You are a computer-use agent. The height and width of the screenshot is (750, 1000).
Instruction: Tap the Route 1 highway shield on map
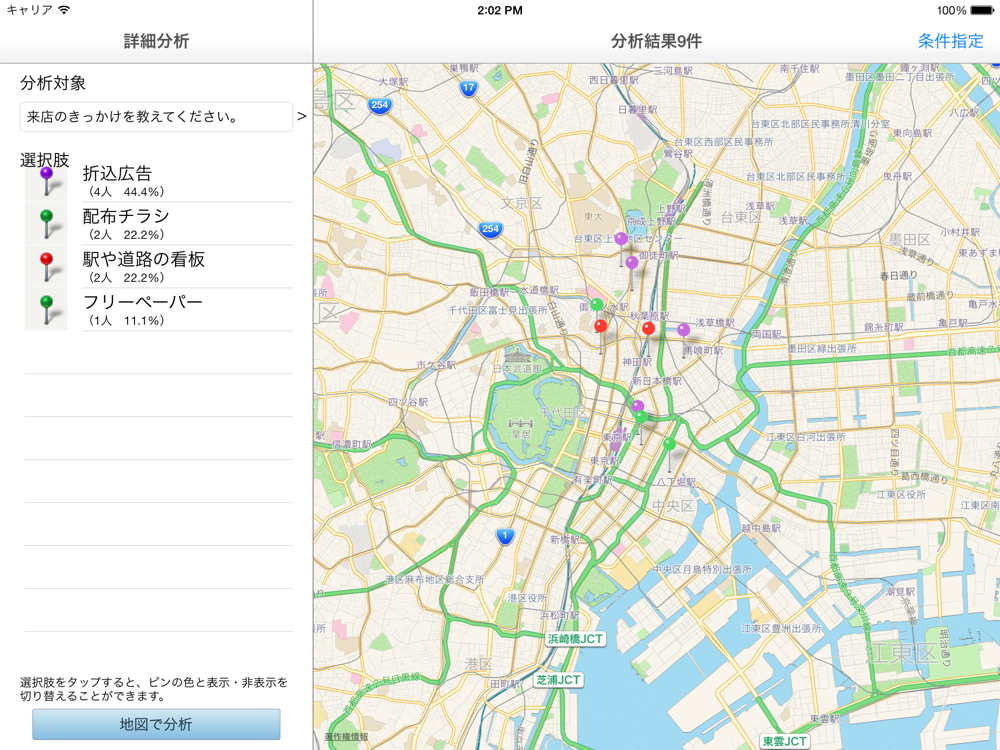[x=505, y=537]
